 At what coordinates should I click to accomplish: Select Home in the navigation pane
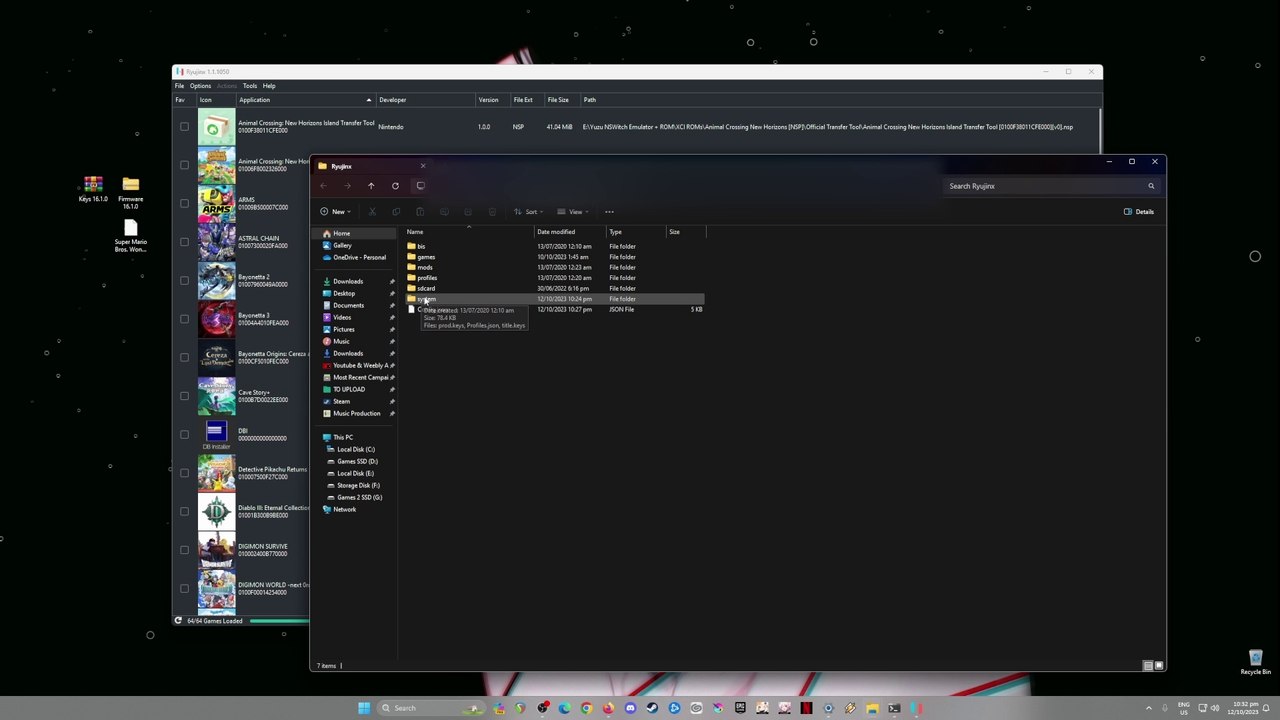click(x=341, y=233)
